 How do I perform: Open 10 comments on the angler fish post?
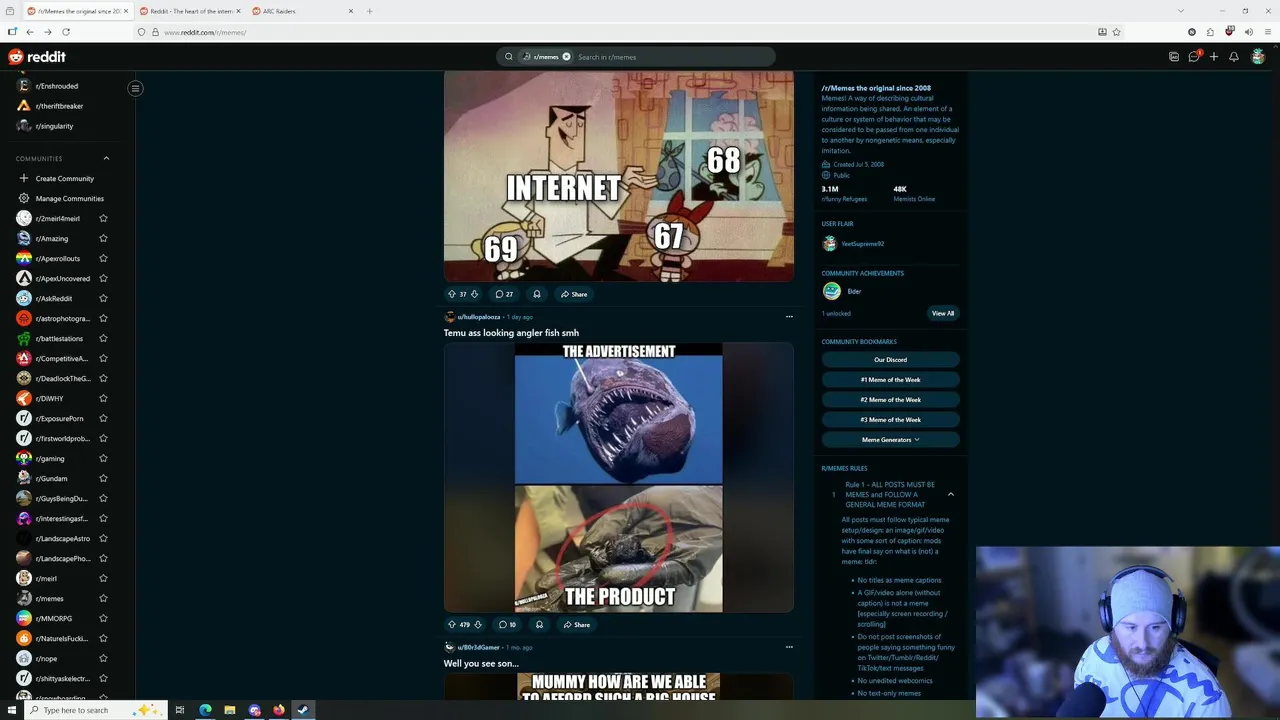pyautogui.click(x=507, y=625)
